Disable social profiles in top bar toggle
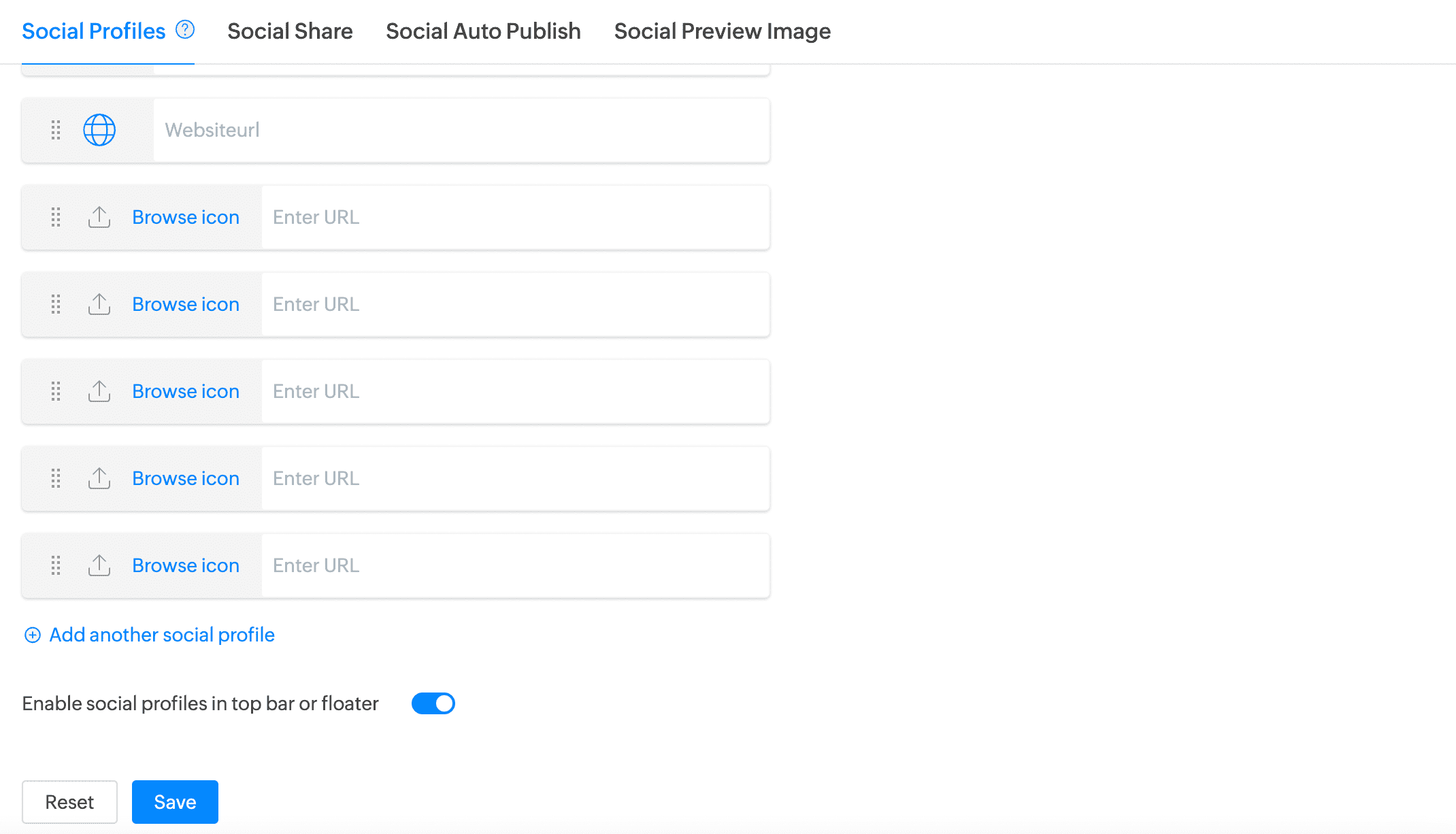1456x834 pixels. (433, 703)
